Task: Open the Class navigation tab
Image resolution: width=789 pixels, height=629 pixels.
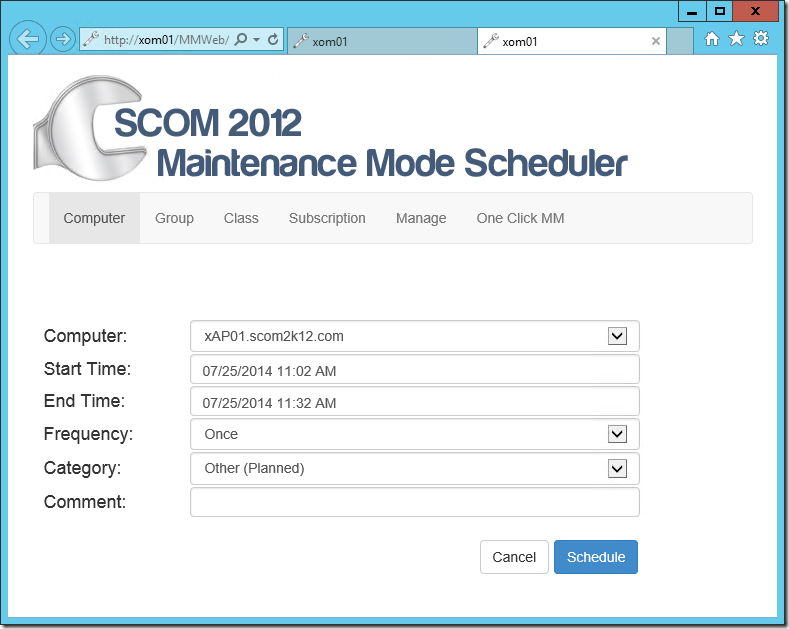Action: click(241, 218)
